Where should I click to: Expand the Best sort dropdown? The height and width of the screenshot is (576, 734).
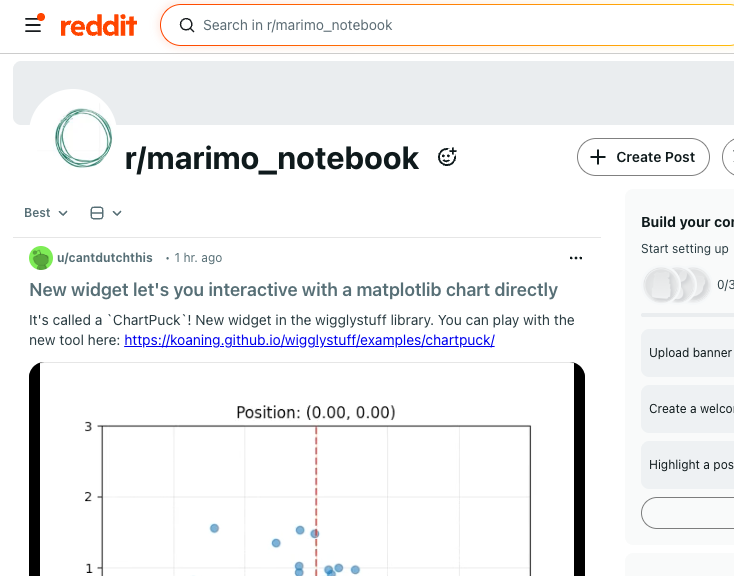[x=46, y=213]
